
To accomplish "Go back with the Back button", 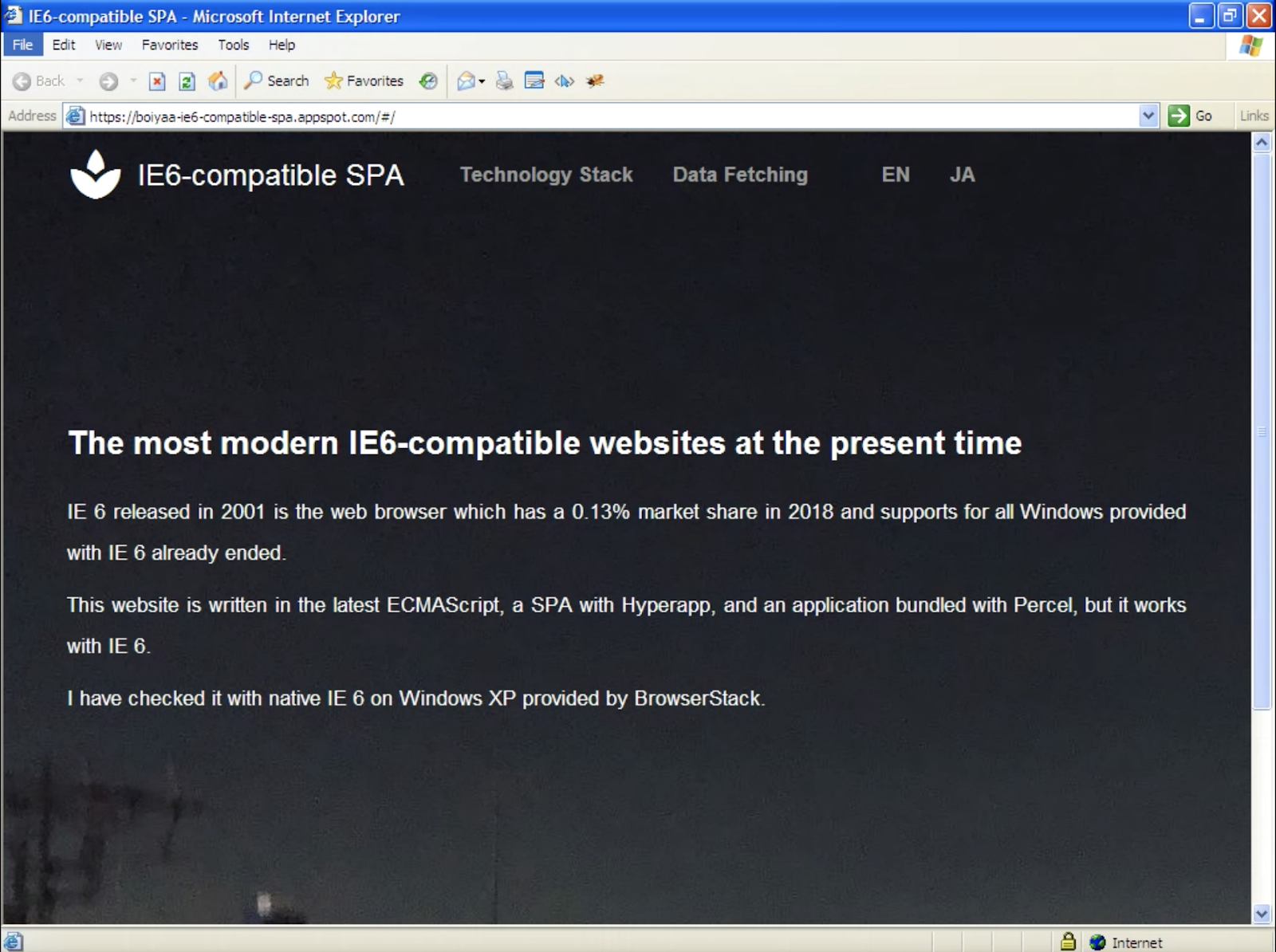I will [39, 81].
